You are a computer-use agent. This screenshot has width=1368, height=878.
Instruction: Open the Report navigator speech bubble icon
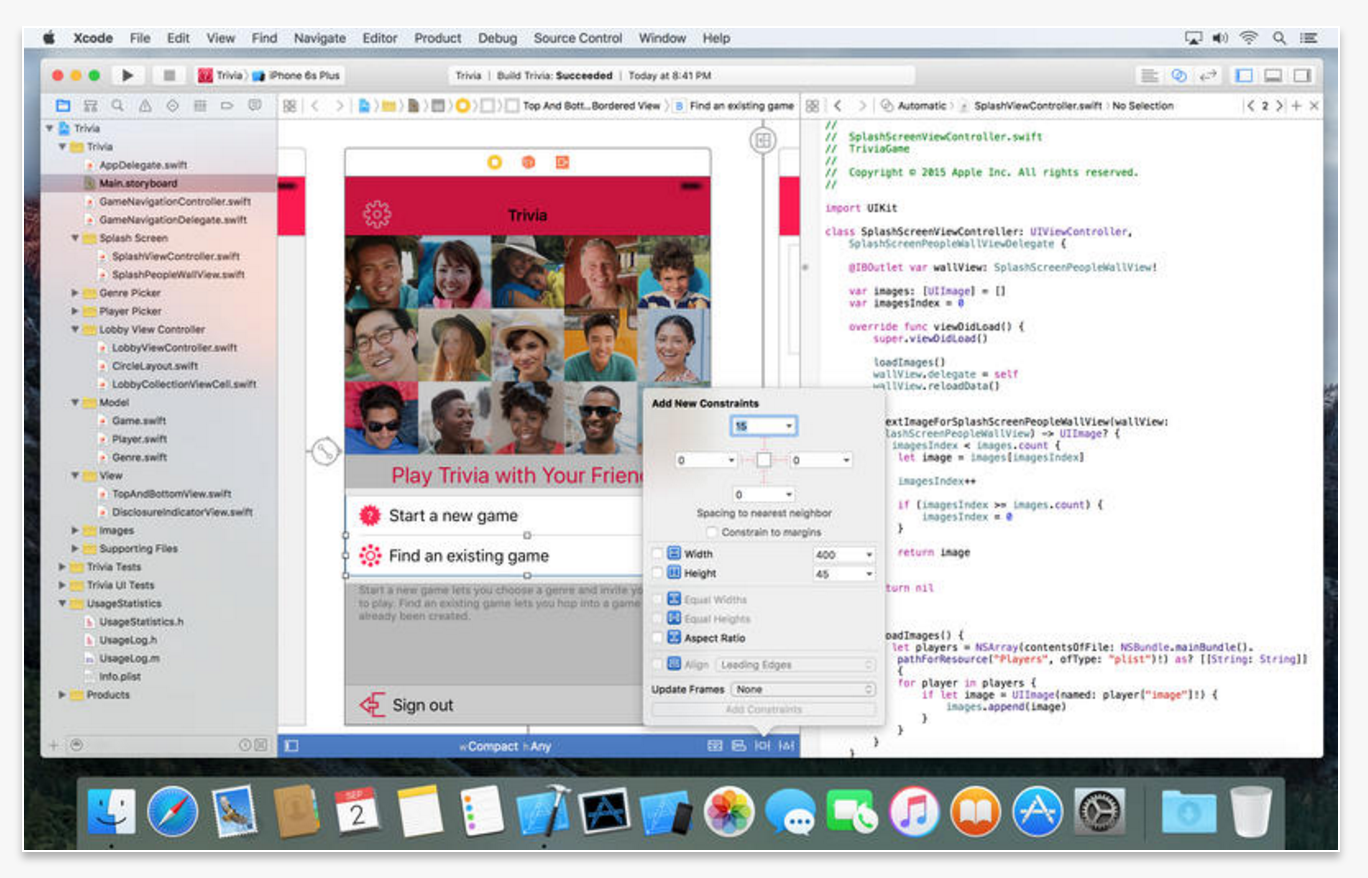[254, 105]
